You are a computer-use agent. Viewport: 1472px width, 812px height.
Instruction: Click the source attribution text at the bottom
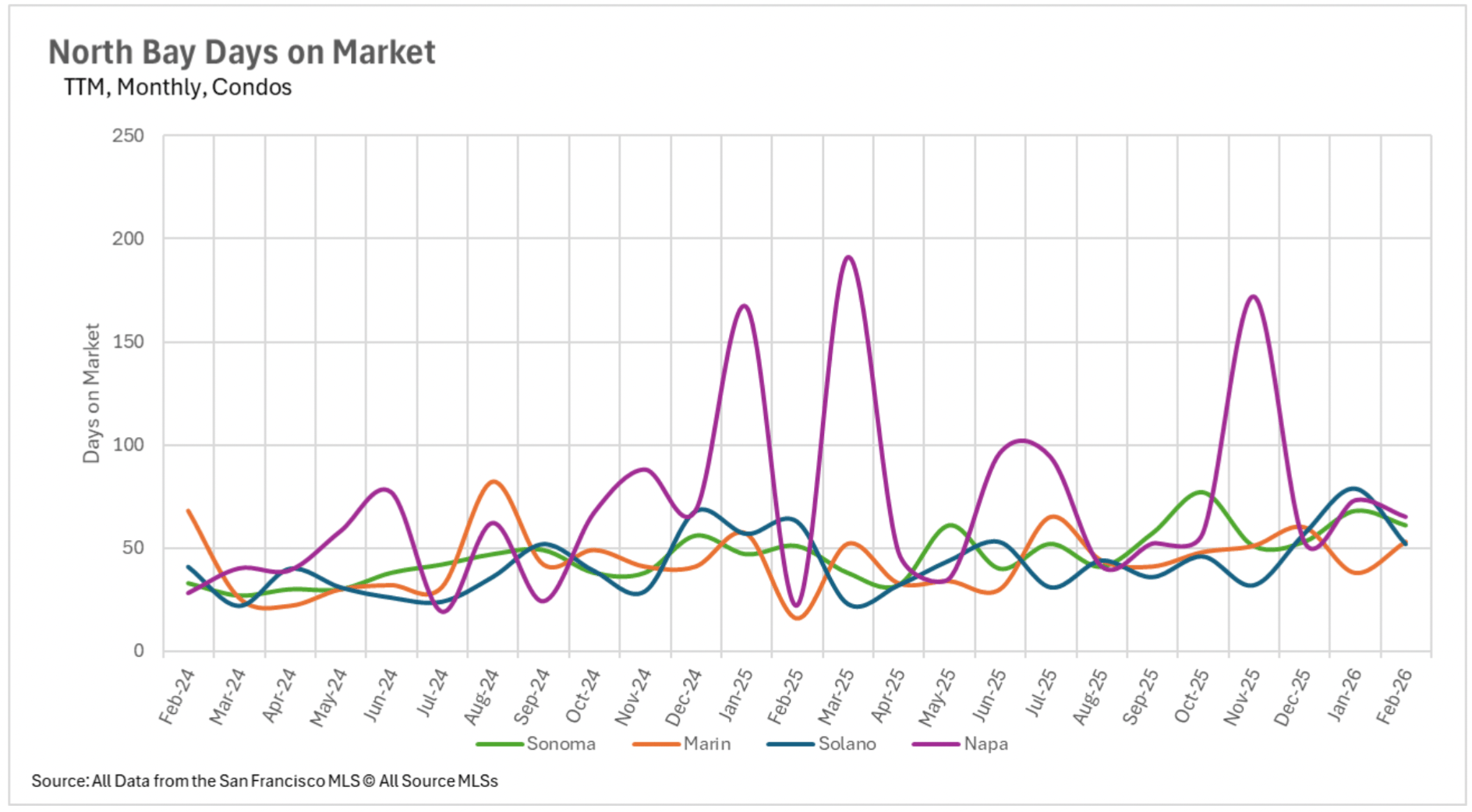[264, 781]
